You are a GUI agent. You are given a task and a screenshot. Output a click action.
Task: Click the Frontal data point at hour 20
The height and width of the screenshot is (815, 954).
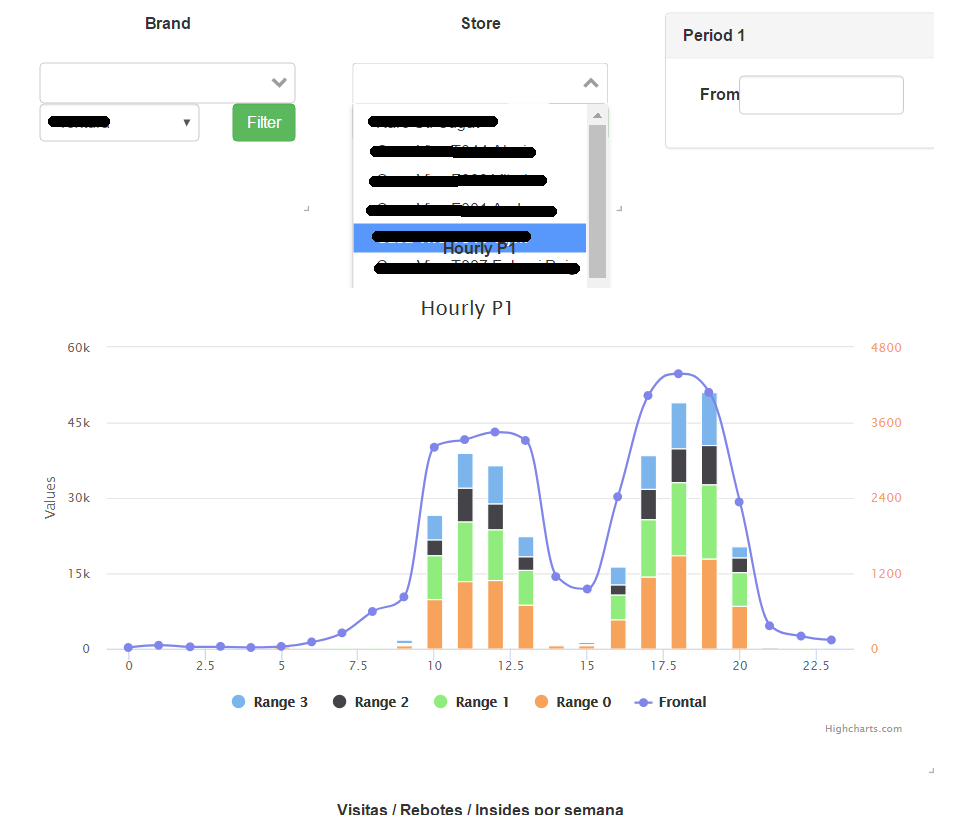click(x=739, y=502)
